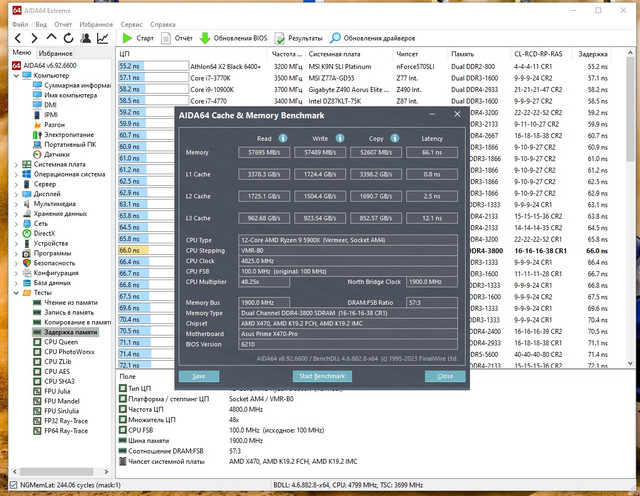640x496 pixels.
Task: Select the FP64 Ray-Trace test
Action: pos(60,431)
